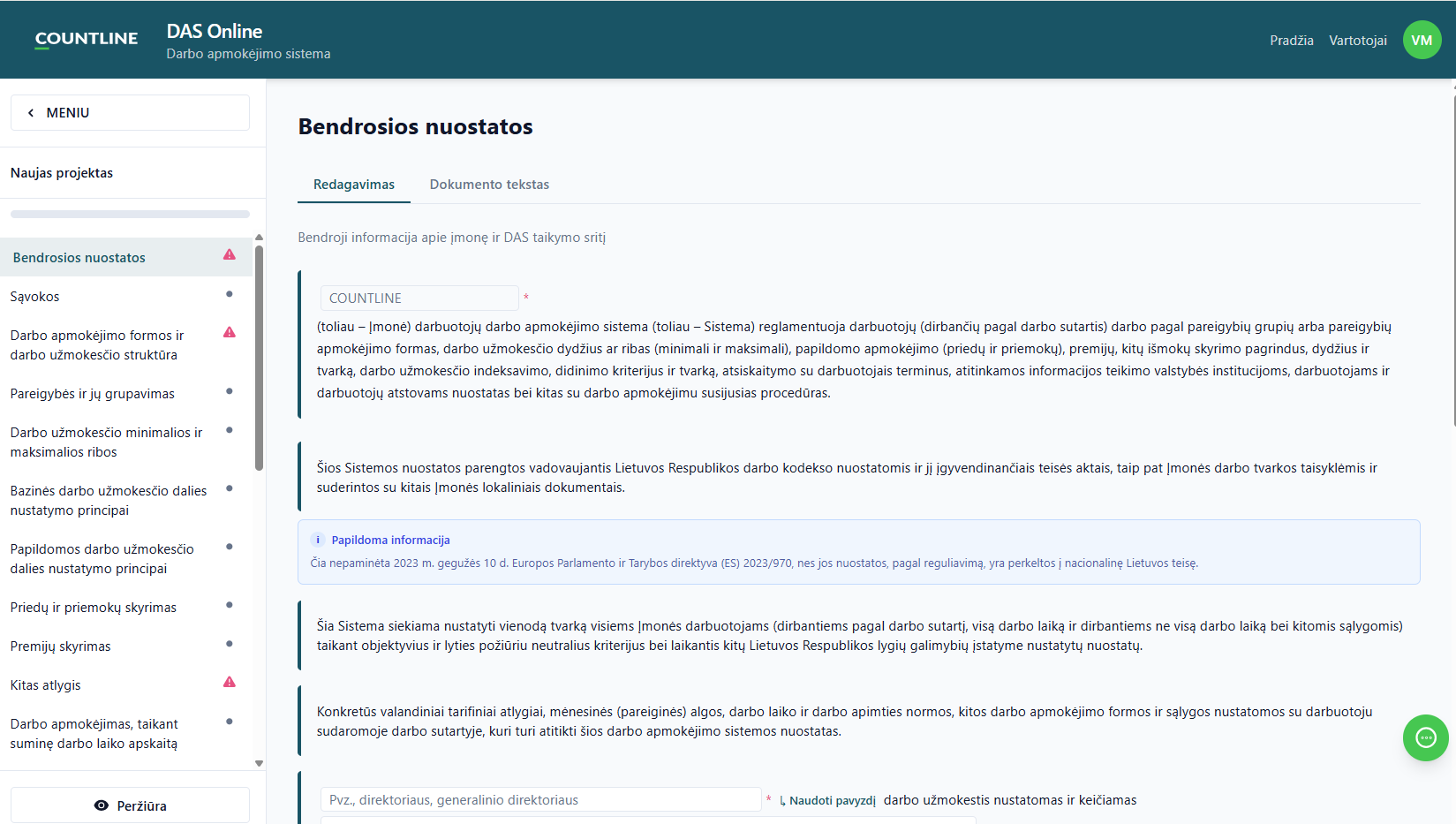Click warning icon beside Bendrosios nuostatos
The height and width of the screenshot is (824, 1456).
click(230, 255)
